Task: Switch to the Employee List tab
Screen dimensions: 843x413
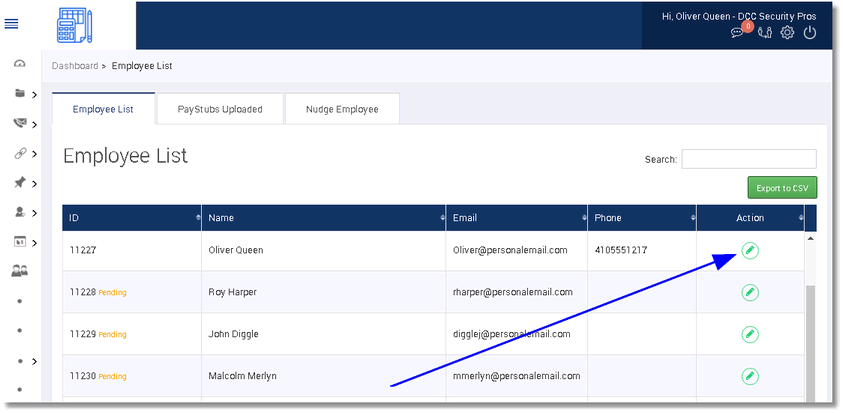Action: click(x=103, y=109)
